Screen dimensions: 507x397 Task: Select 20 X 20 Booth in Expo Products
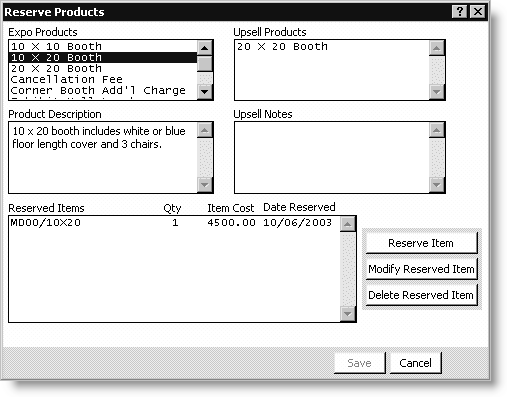[x=103, y=68]
